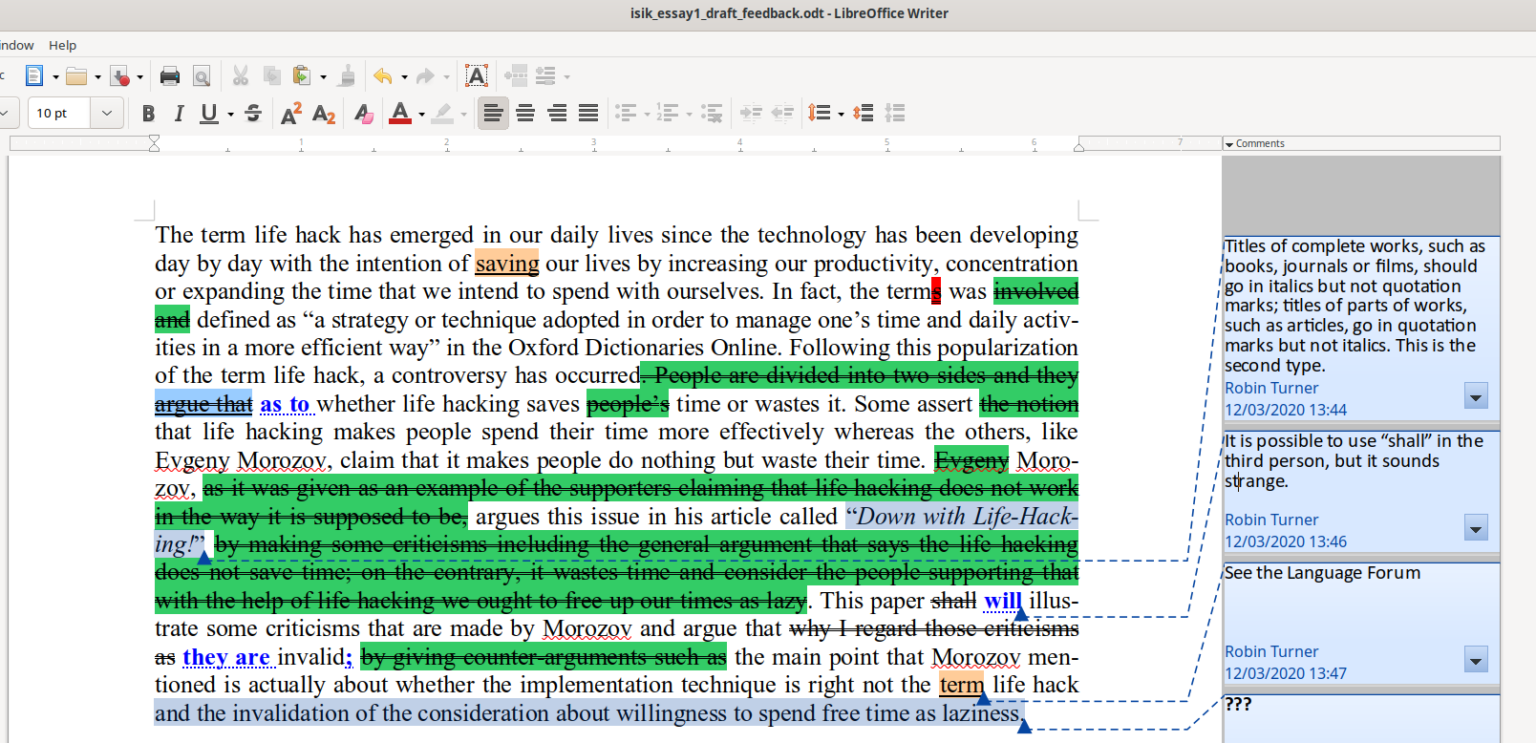
Task: Expand the Undo history dropdown
Action: click(x=403, y=77)
